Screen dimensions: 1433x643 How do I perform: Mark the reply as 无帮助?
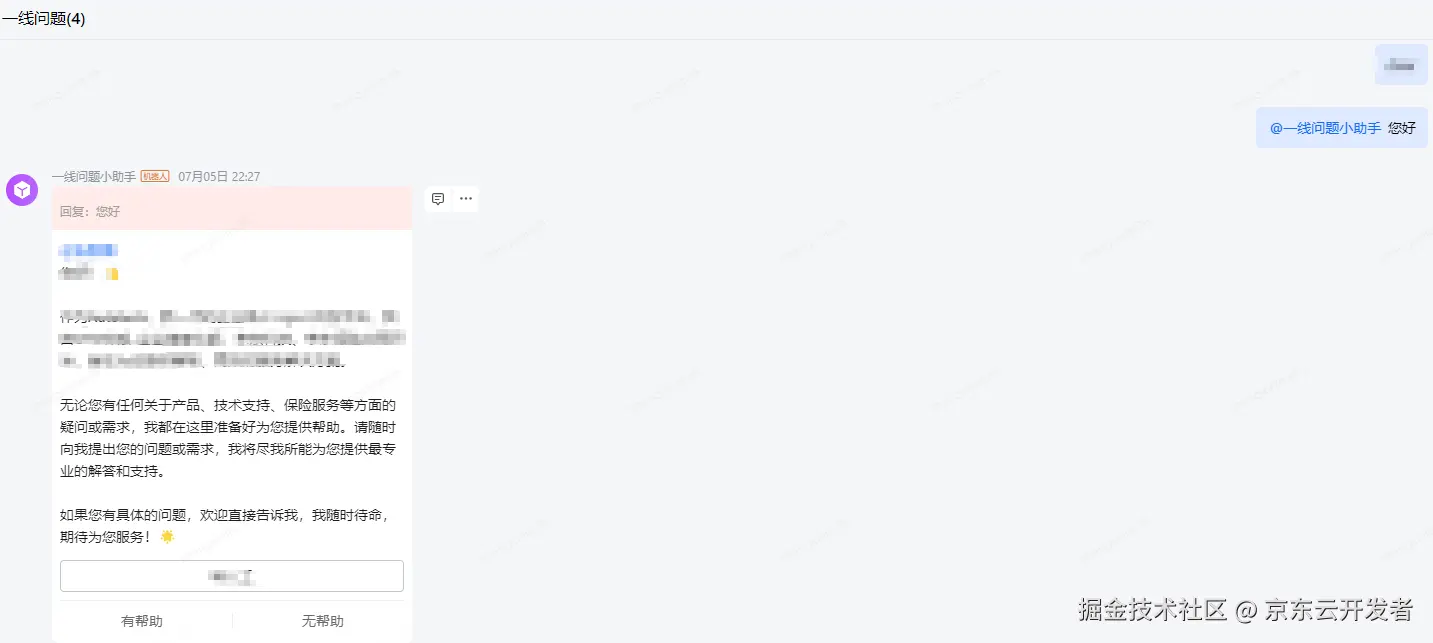pyautogui.click(x=323, y=621)
